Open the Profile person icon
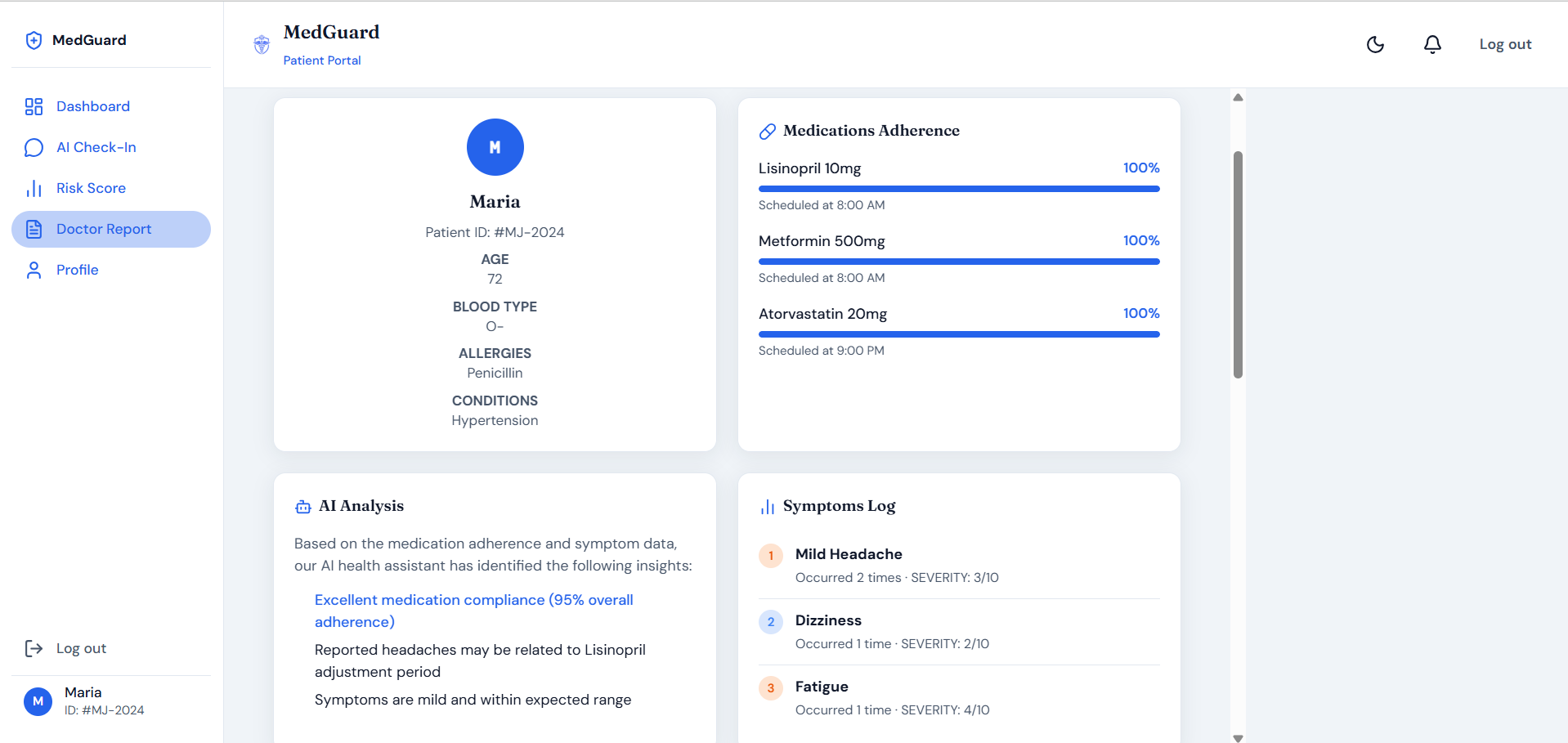The height and width of the screenshot is (743, 1568). coord(34,270)
